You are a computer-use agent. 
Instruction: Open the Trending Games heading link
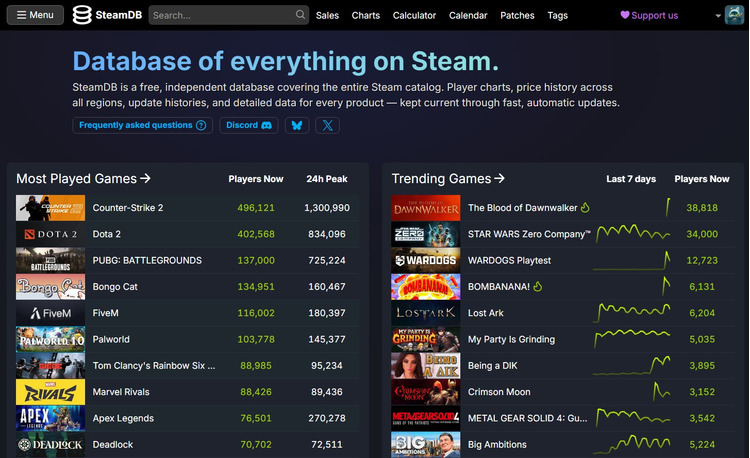(448, 178)
